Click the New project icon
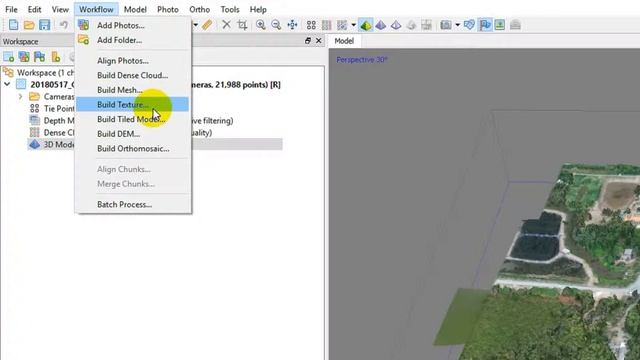The image size is (640, 360). [13, 25]
